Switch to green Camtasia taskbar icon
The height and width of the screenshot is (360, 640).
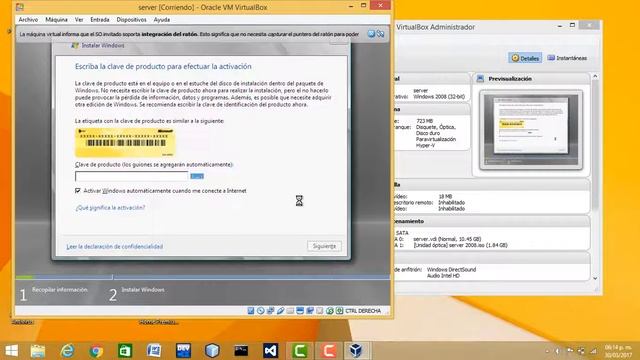tap(299, 351)
